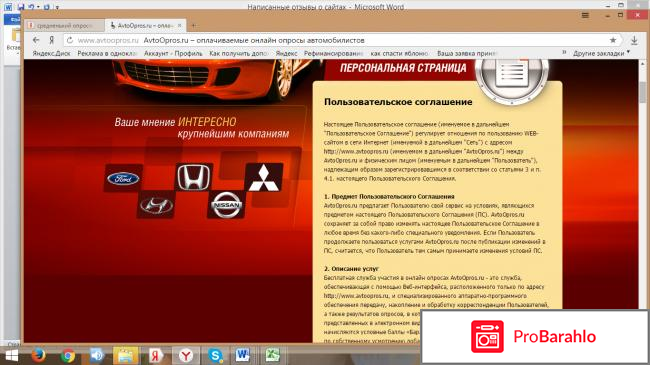The width and height of the screenshot is (650, 365).
Task: Click the page vertical scrollbar thumb
Action: coord(643,92)
